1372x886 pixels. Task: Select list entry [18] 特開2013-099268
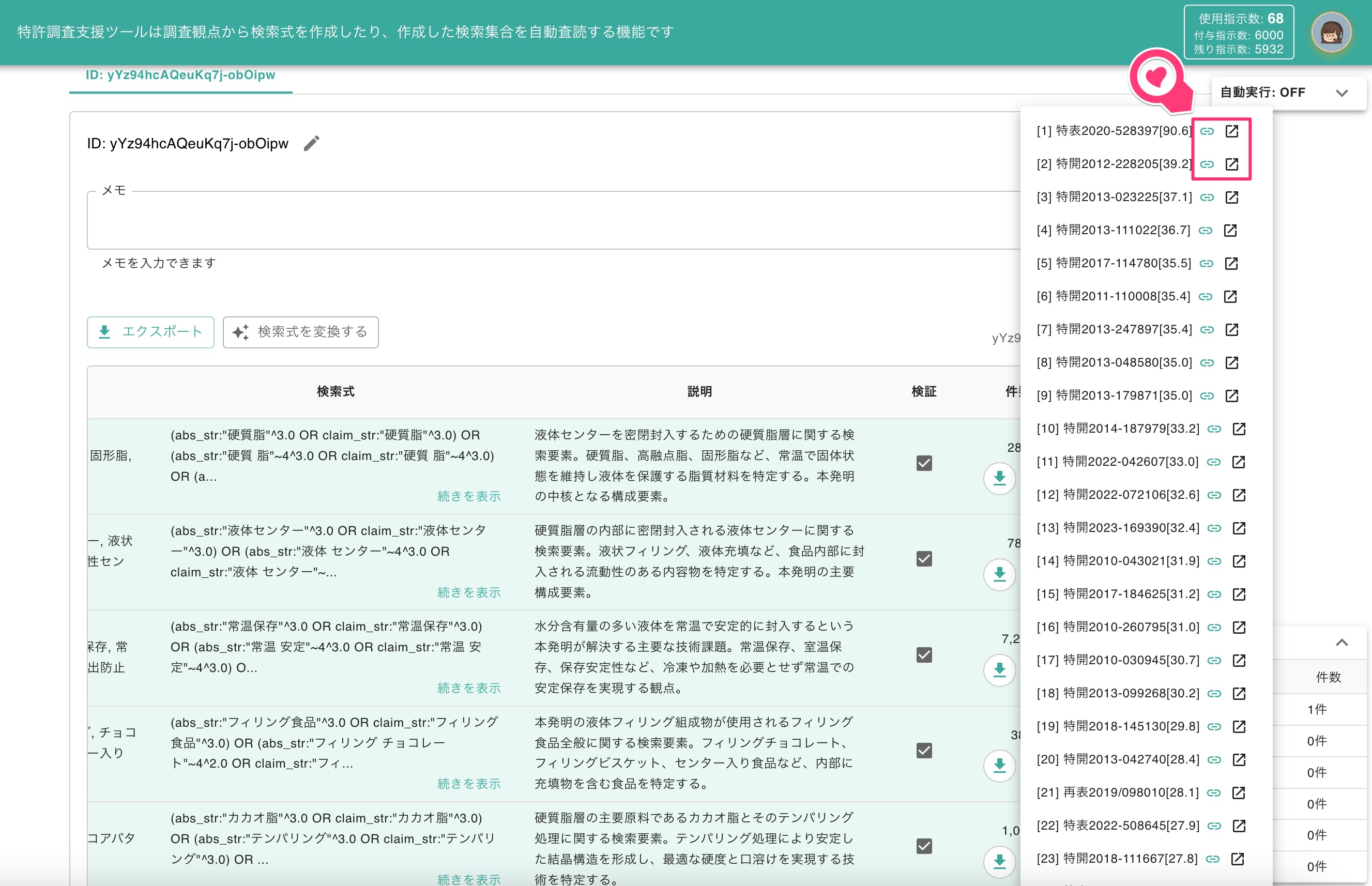[1118, 693]
